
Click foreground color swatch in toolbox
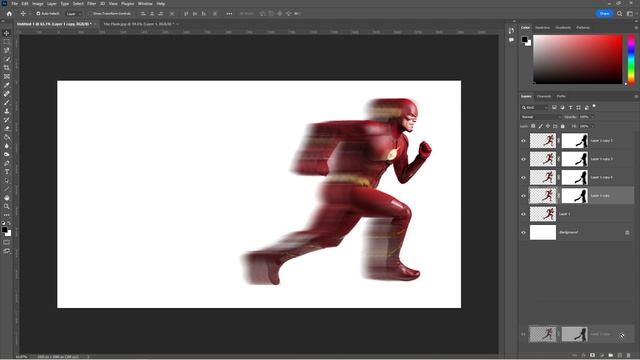click(4, 230)
